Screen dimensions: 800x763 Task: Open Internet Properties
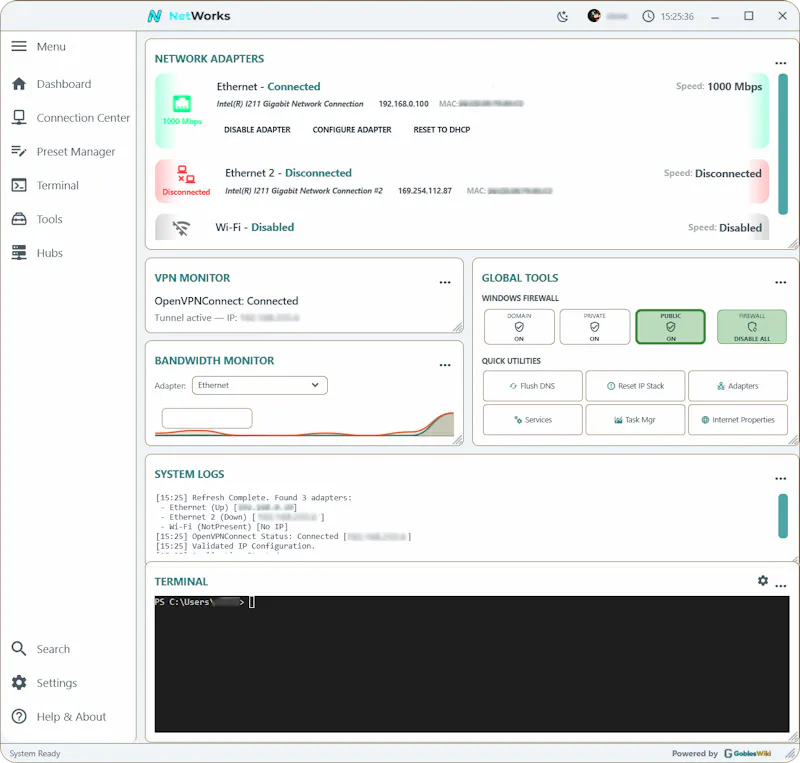pos(738,420)
